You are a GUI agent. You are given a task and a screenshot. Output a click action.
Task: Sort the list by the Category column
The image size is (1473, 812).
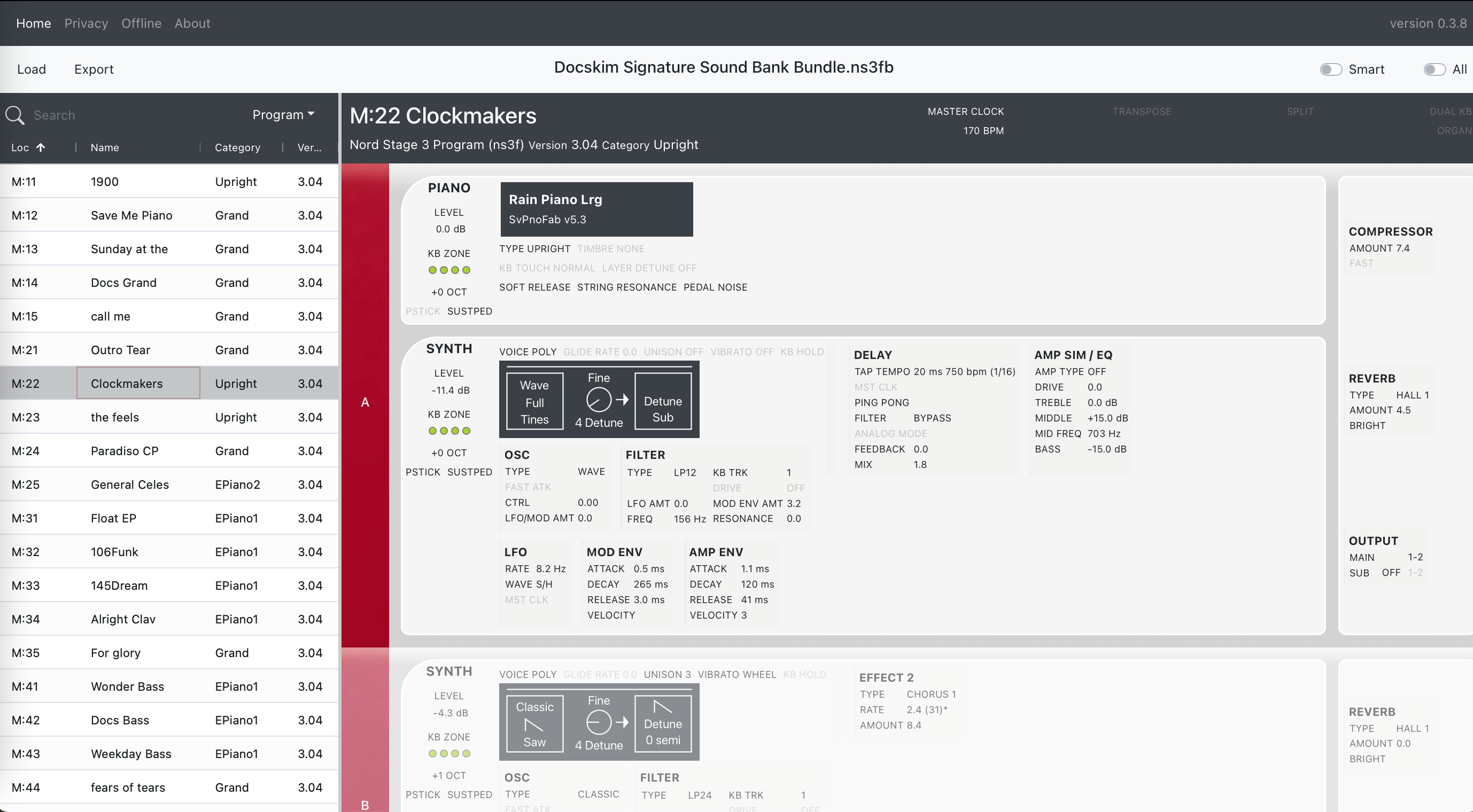(237, 147)
